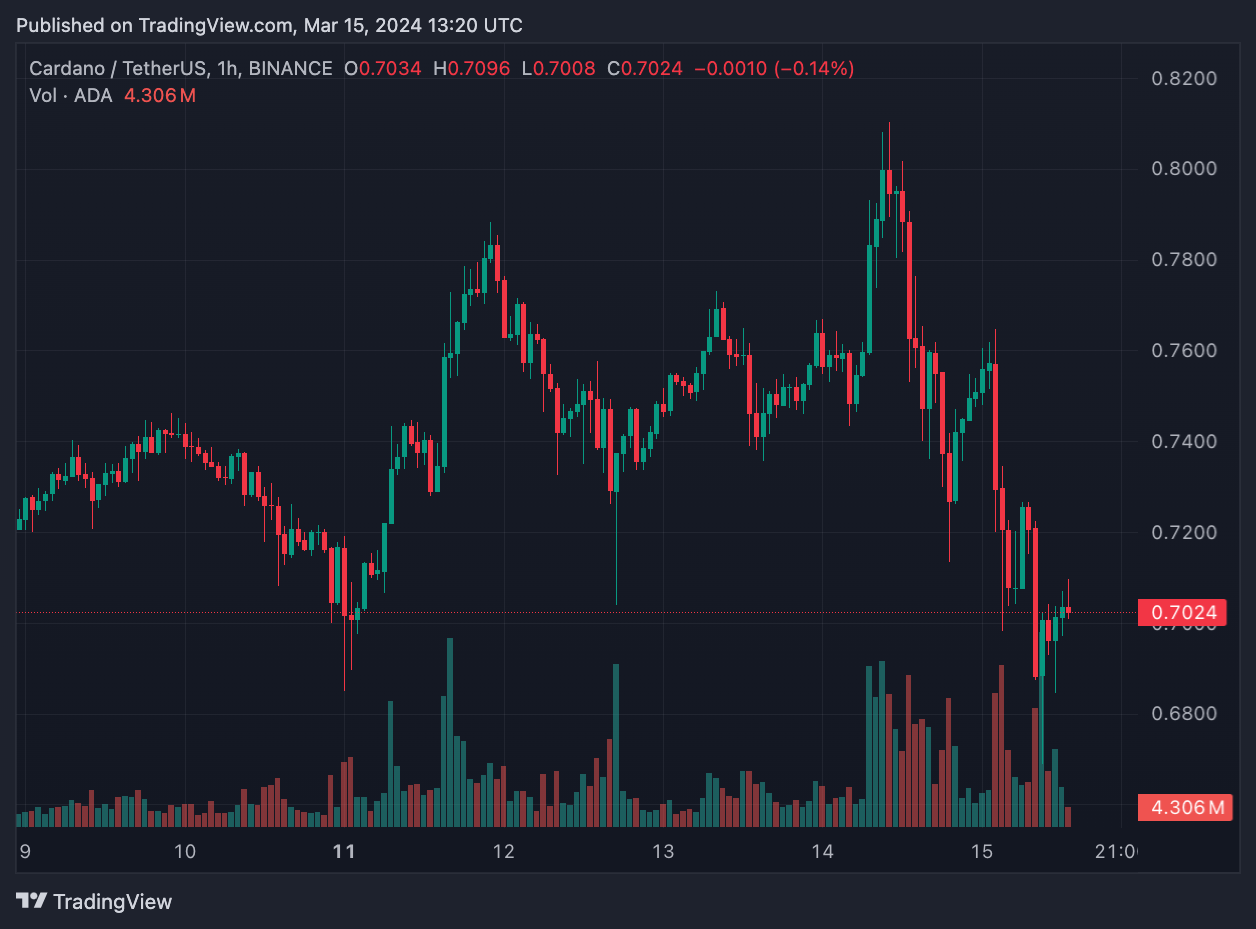Viewport: 1256px width, 929px height.
Task: Click the TradingView wordmark beside the logo
Action: tap(112, 902)
